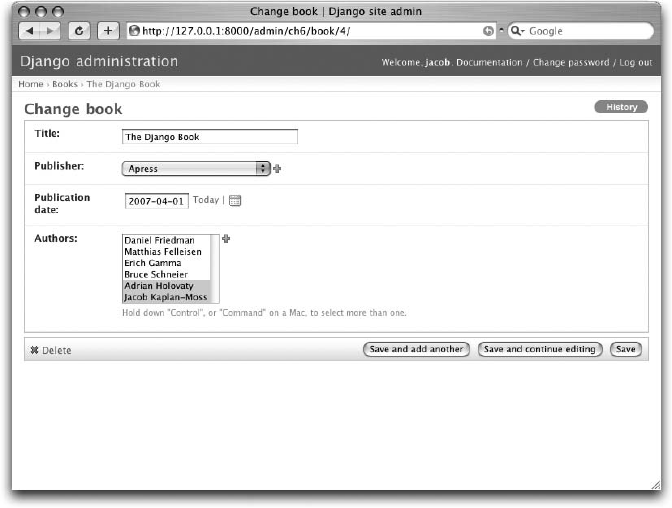Open the Documentation link
The width and height of the screenshot is (672, 508).
[489, 63]
